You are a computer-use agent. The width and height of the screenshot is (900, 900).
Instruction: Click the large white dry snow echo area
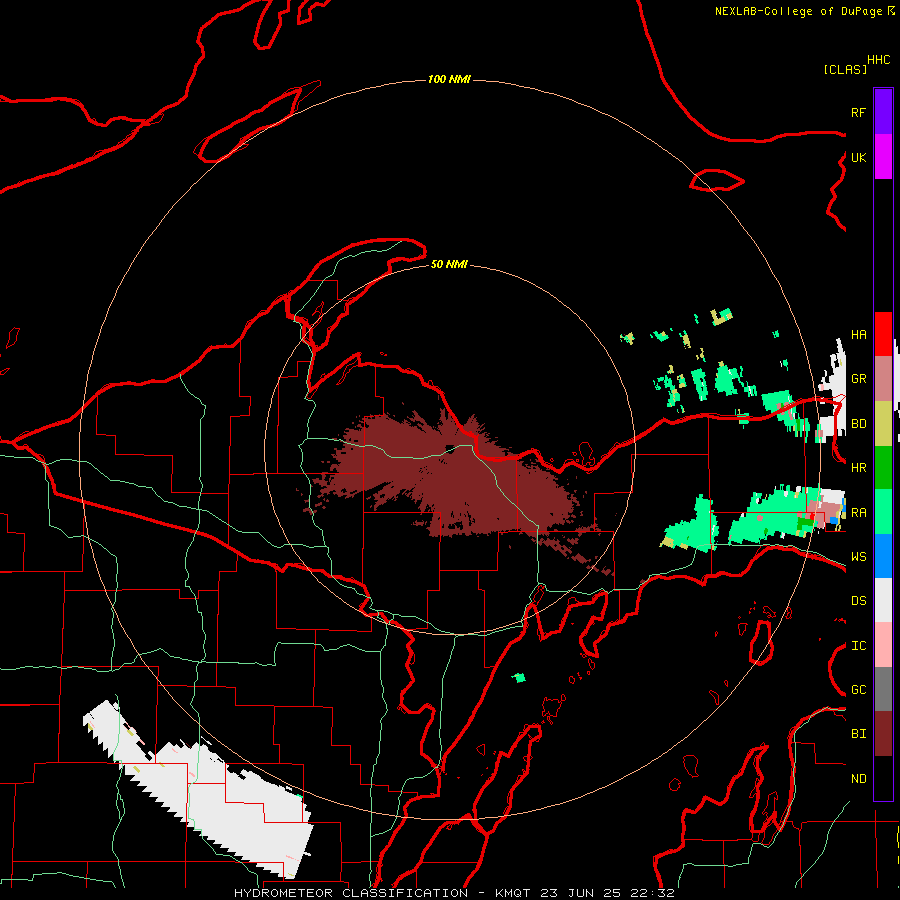(x=201, y=792)
